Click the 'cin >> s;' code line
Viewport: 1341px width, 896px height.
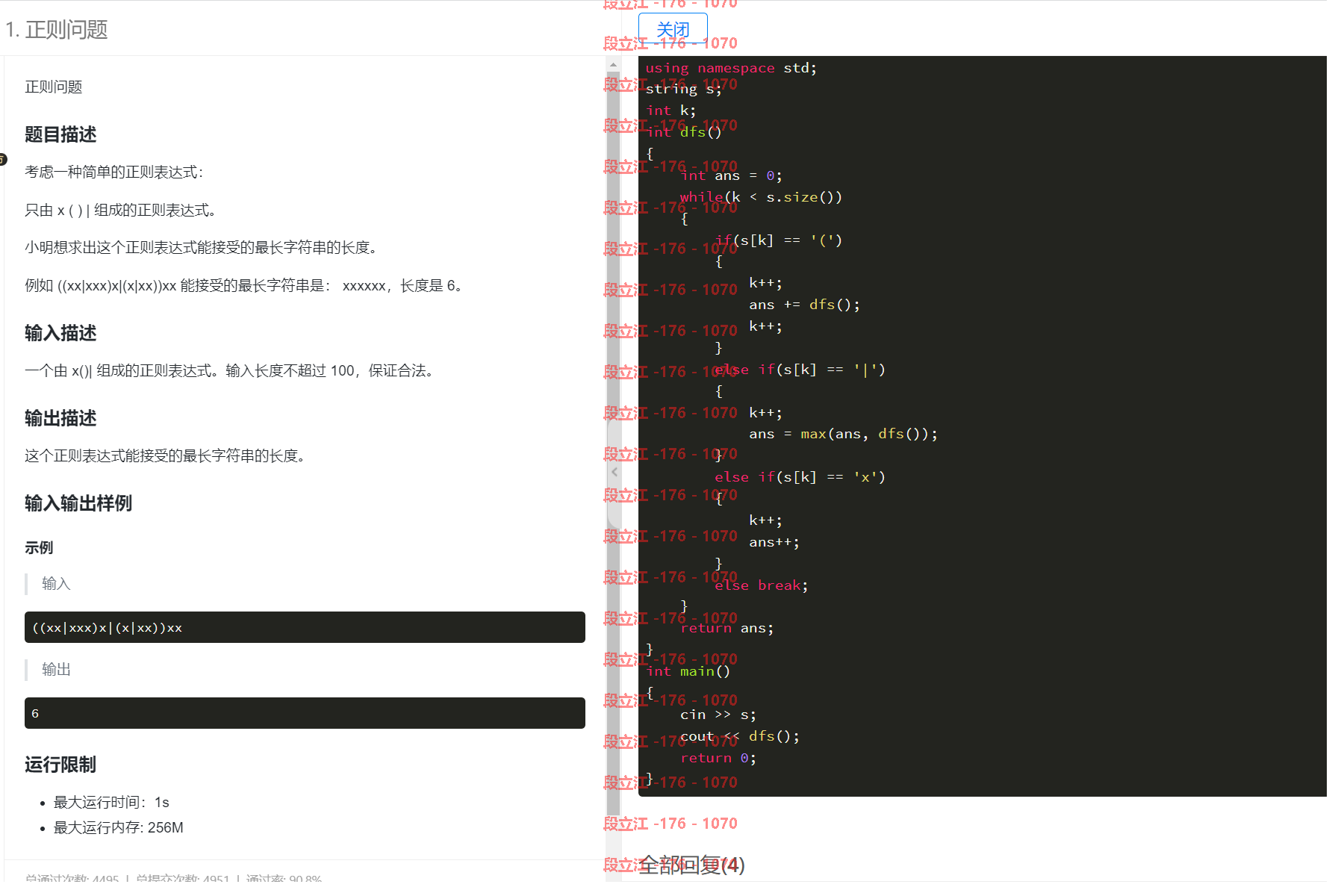(718, 715)
